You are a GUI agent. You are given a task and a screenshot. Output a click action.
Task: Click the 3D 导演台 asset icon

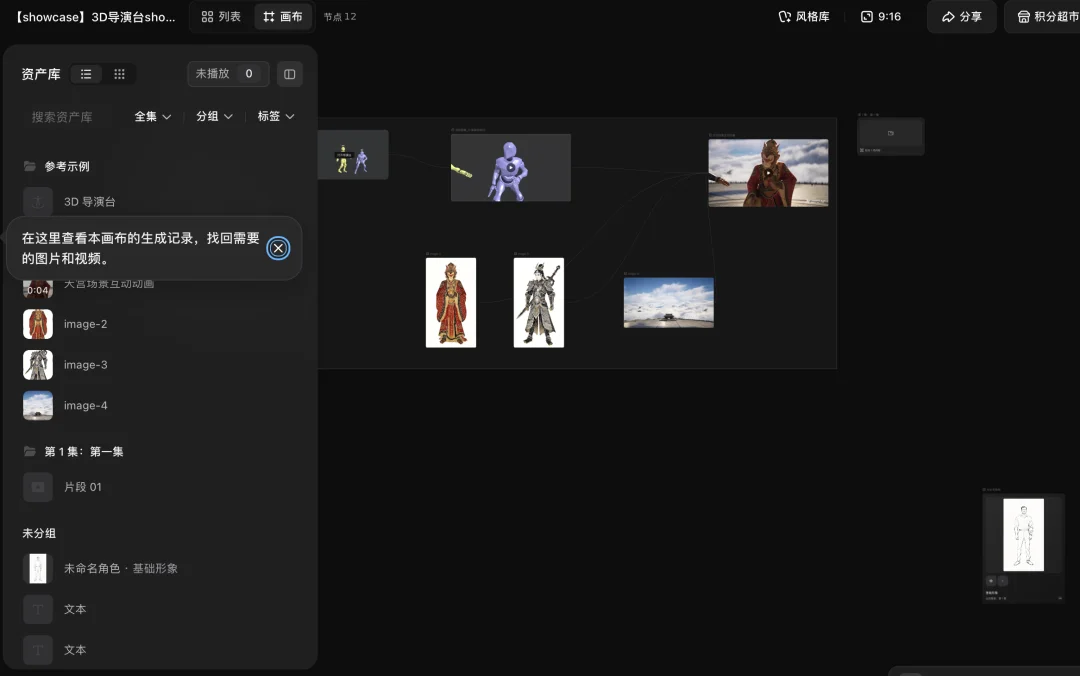38,202
